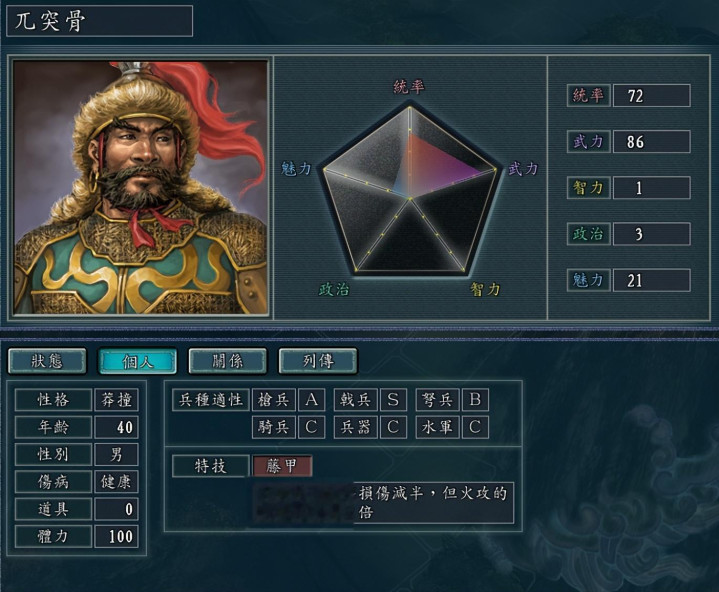Click the 藤甲 special skill badge
This screenshot has width=719, height=592.
click(x=282, y=466)
